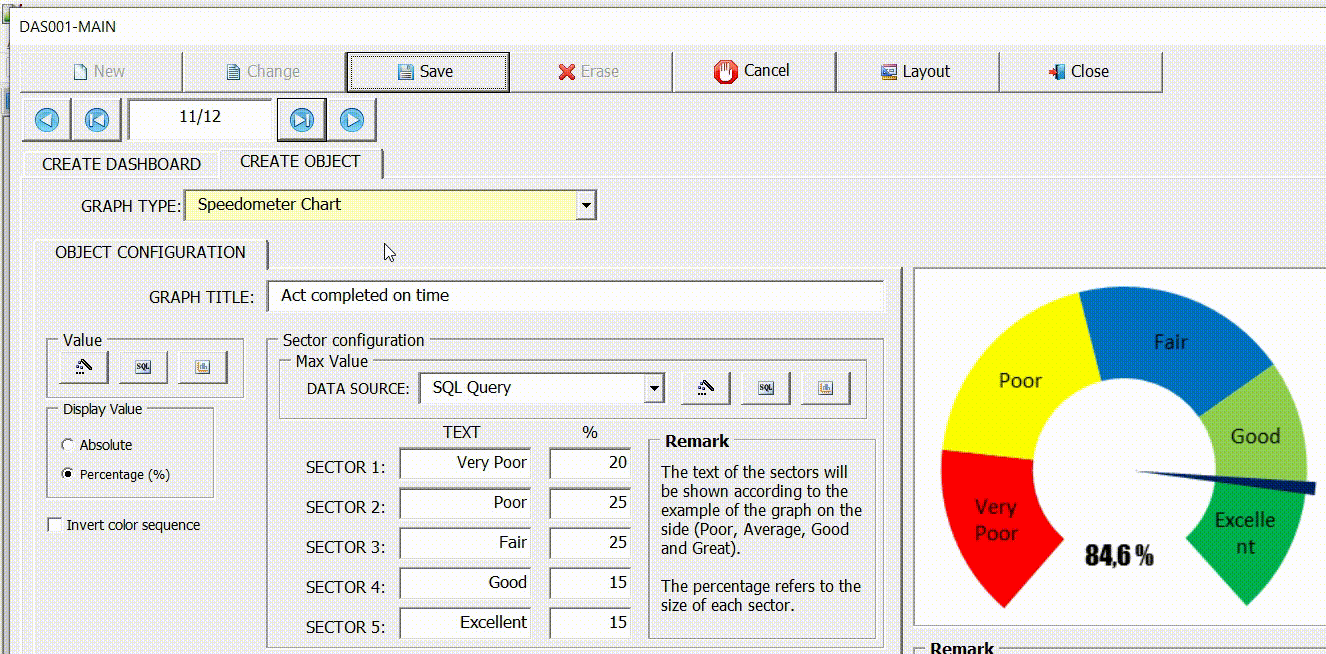Open the Graph Type dropdown
Viewport: 1326px width, 654px height.
click(585, 205)
